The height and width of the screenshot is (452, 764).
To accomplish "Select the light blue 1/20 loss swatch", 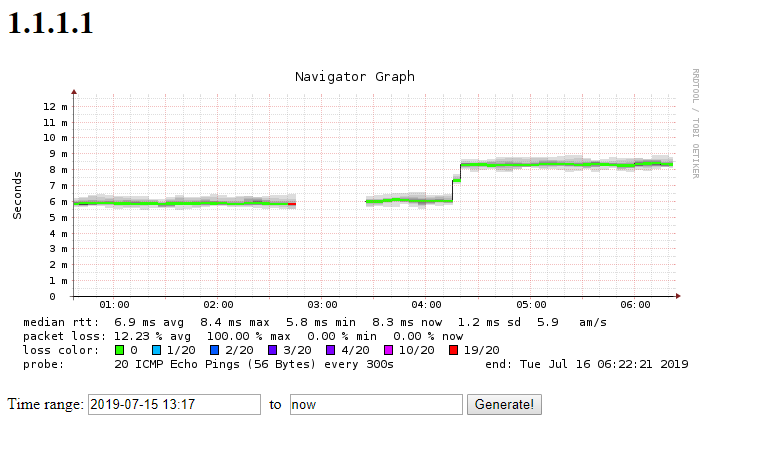I will [x=157, y=350].
